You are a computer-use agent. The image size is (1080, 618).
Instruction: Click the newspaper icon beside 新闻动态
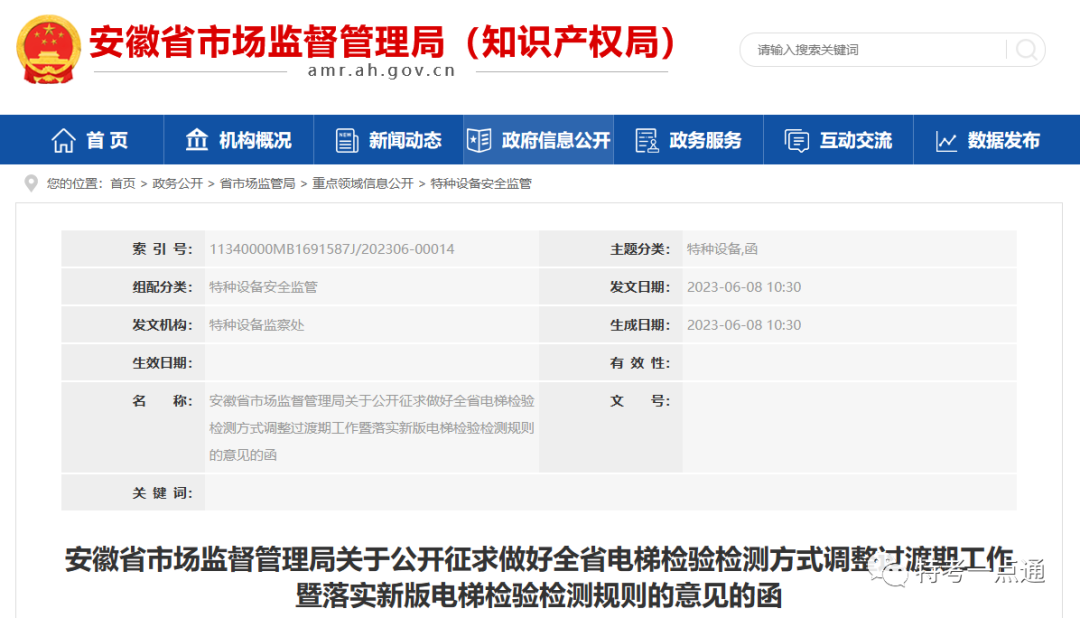point(346,141)
